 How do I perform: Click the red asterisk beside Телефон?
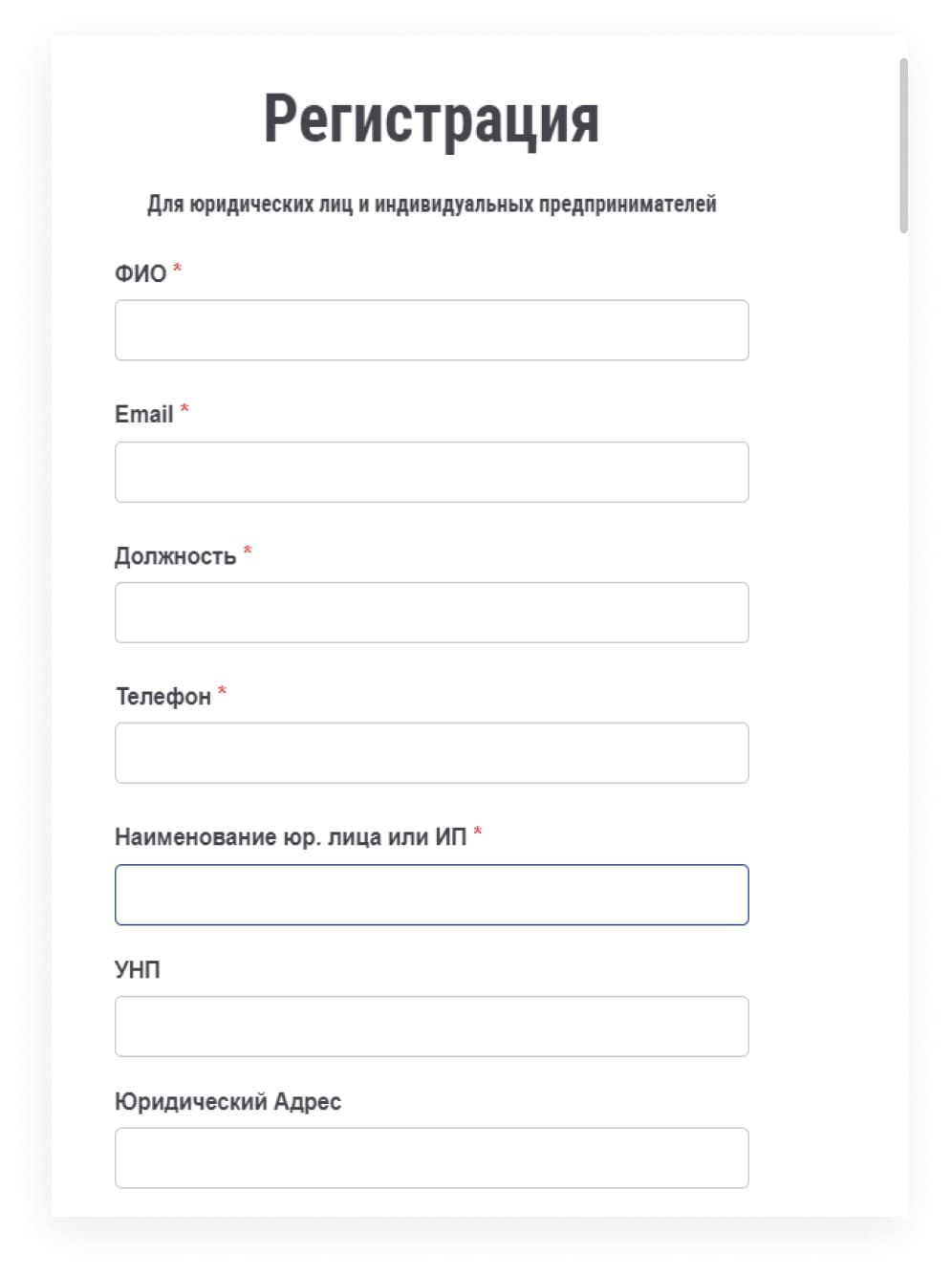[x=222, y=690]
